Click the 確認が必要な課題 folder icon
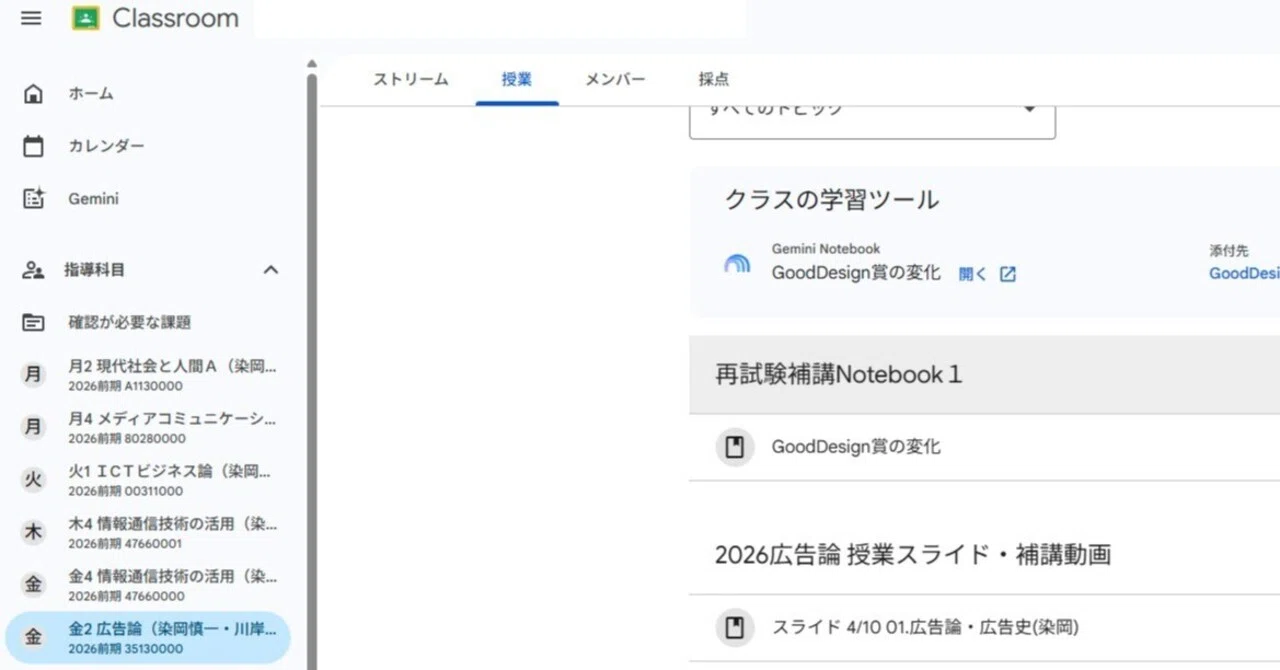This screenshot has height=670, width=1280. click(x=33, y=322)
